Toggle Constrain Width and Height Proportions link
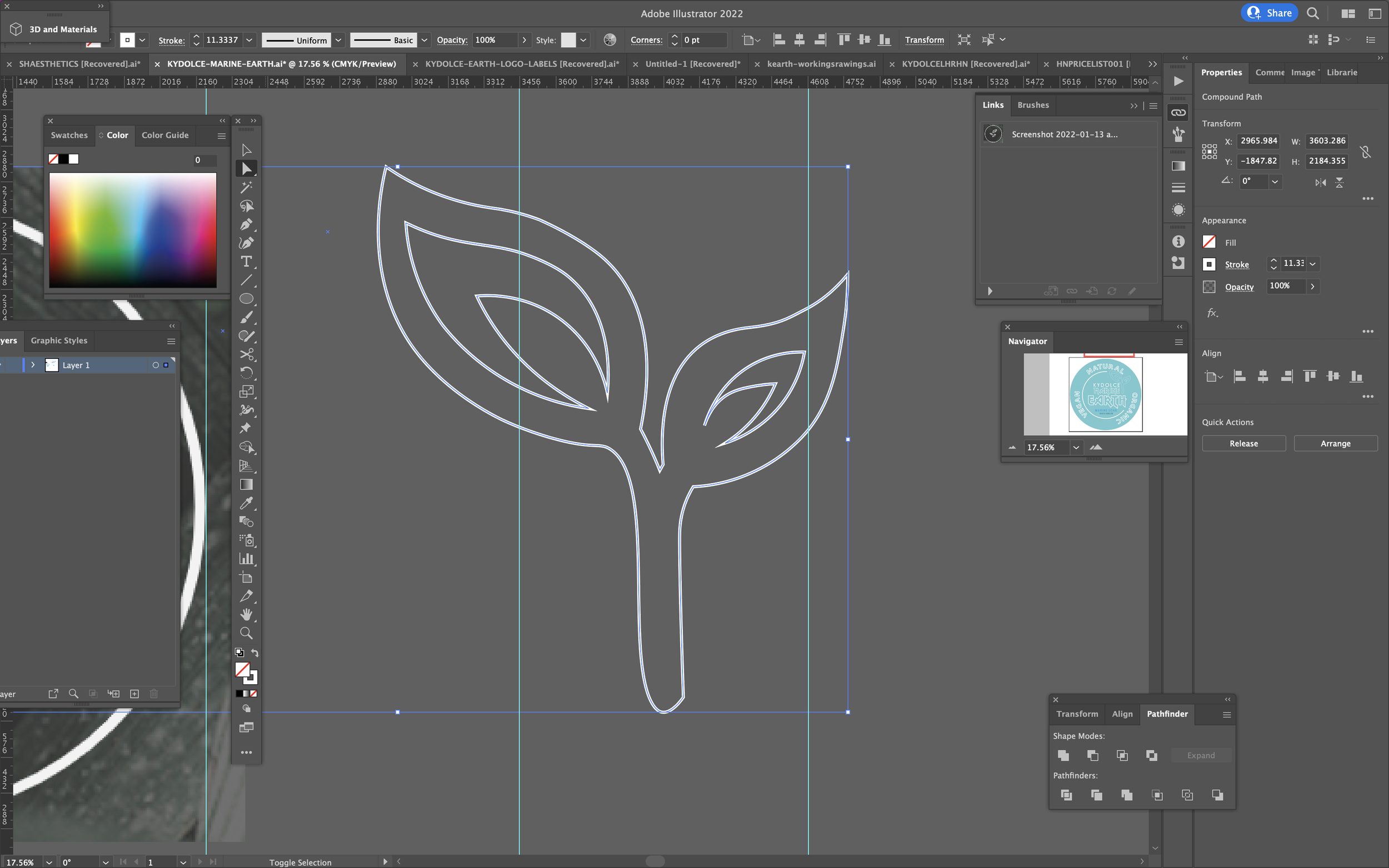The width and height of the screenshot is (1389, 868). (1366, 152)
